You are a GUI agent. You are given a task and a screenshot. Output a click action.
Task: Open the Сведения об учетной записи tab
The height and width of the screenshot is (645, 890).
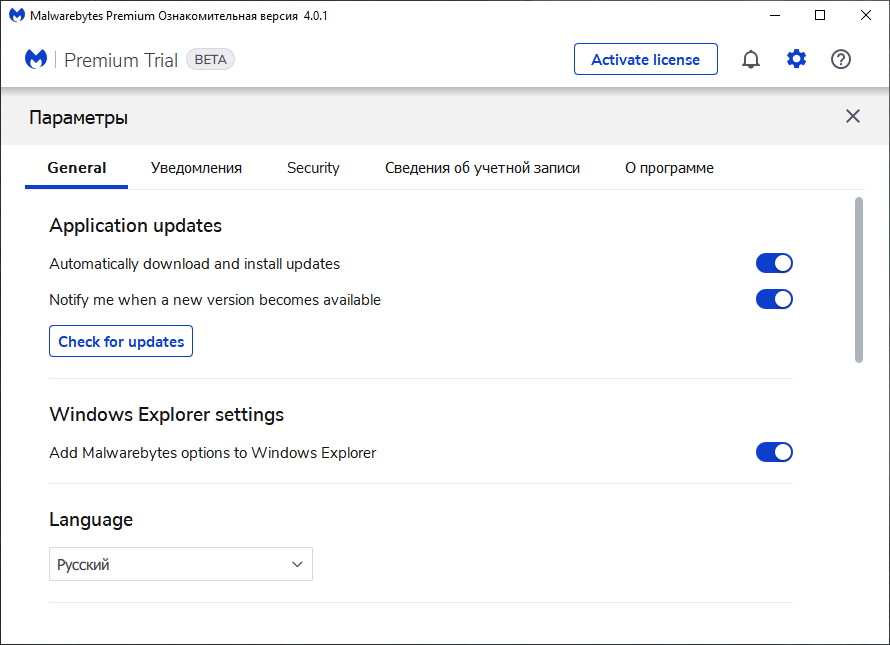(482, 168)
